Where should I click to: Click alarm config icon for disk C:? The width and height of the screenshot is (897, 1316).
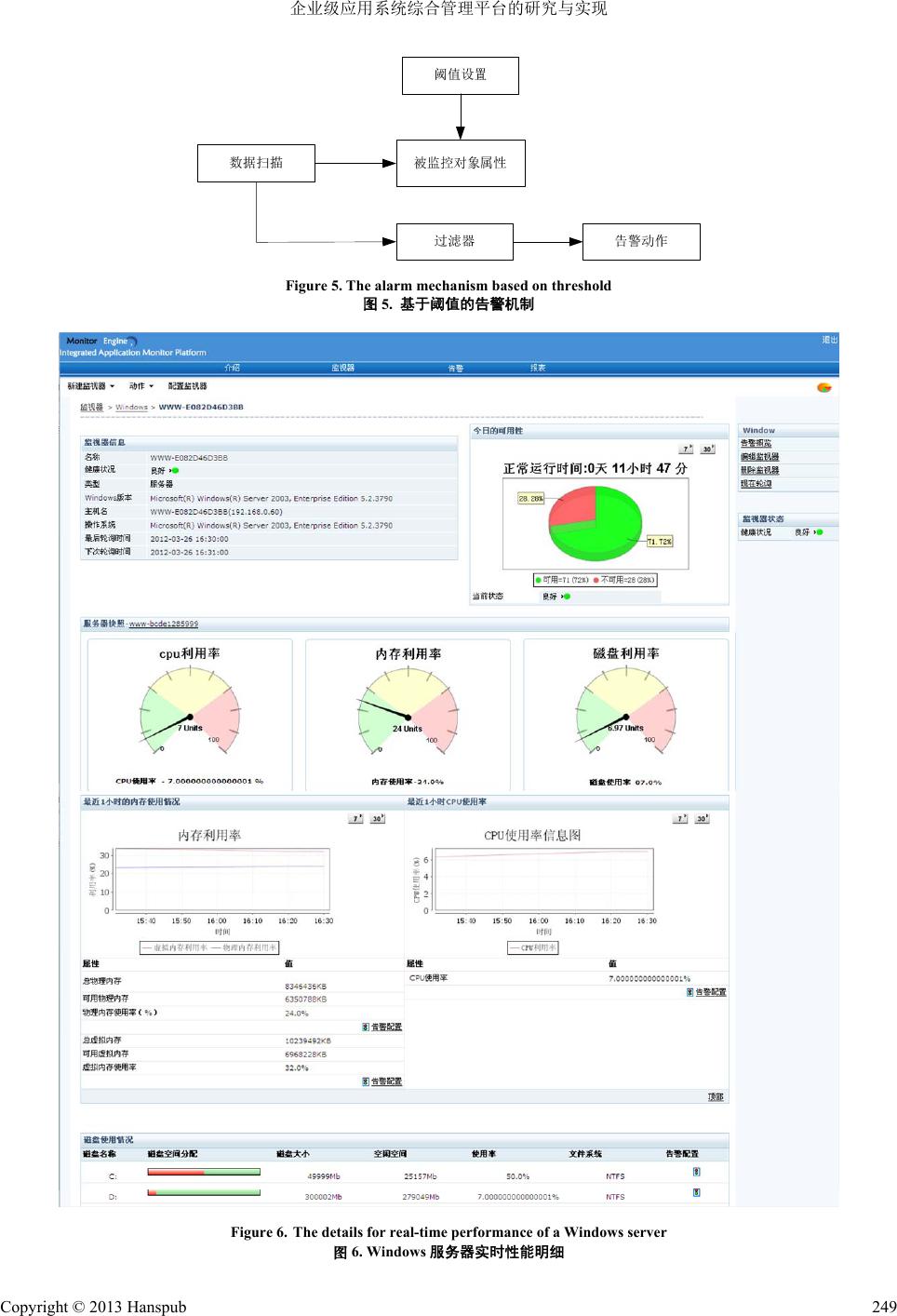(696, 1173)
